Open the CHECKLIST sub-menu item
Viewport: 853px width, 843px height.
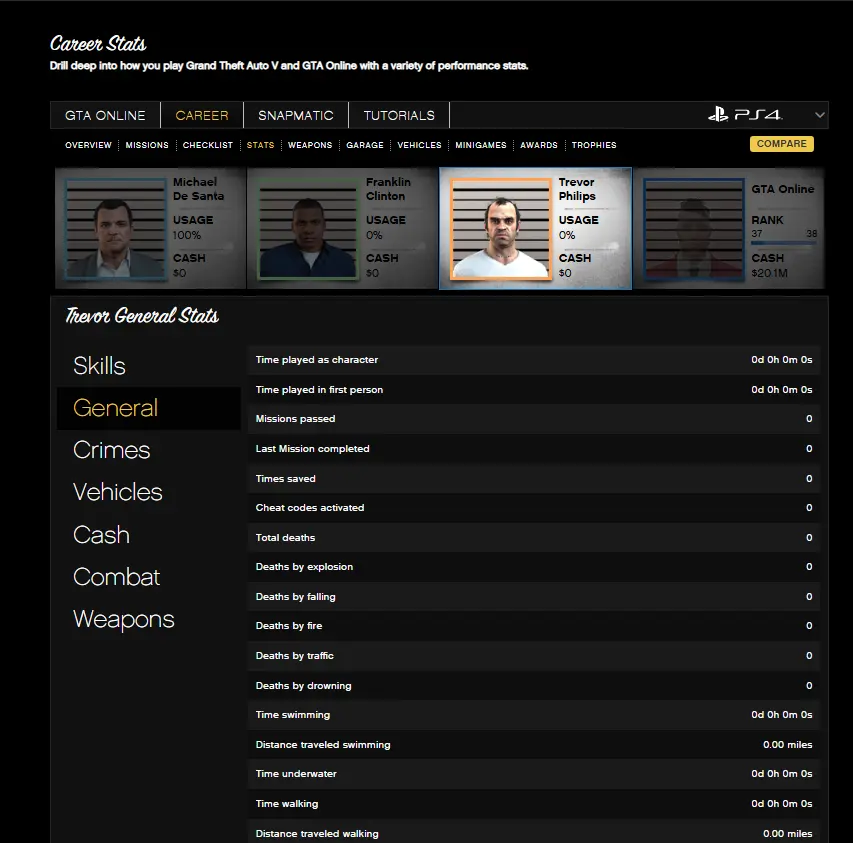[207, 145]
